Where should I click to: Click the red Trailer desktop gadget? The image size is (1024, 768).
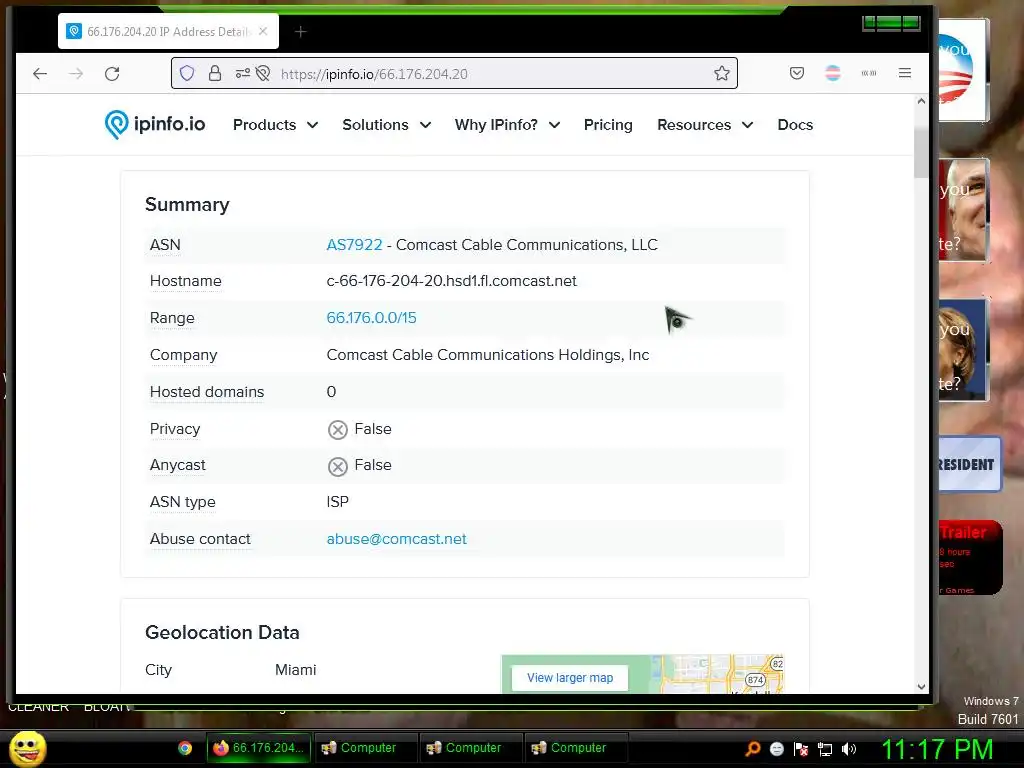[970, 558]
